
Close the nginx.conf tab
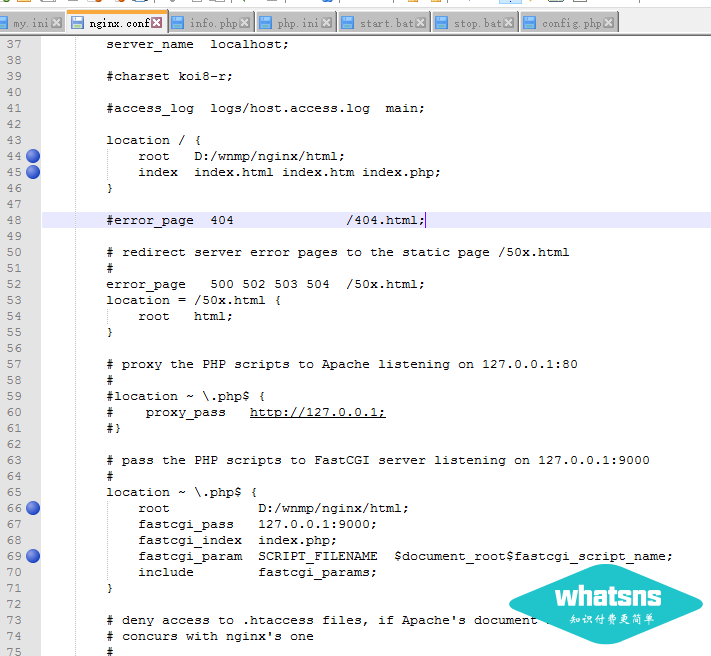click(157, 22)
